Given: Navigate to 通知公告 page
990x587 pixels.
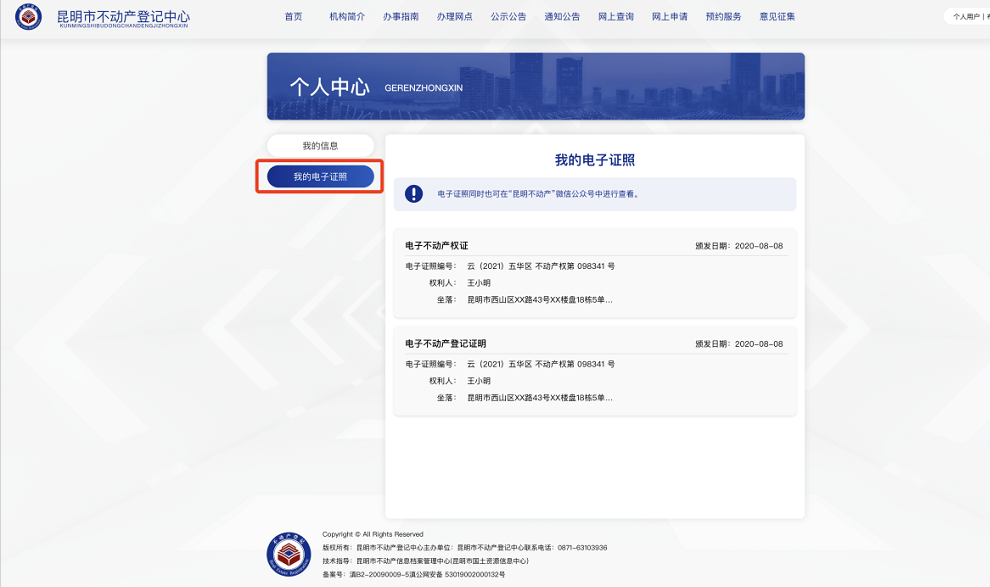Looking at the screenshot, I should [x=562, y=17].
